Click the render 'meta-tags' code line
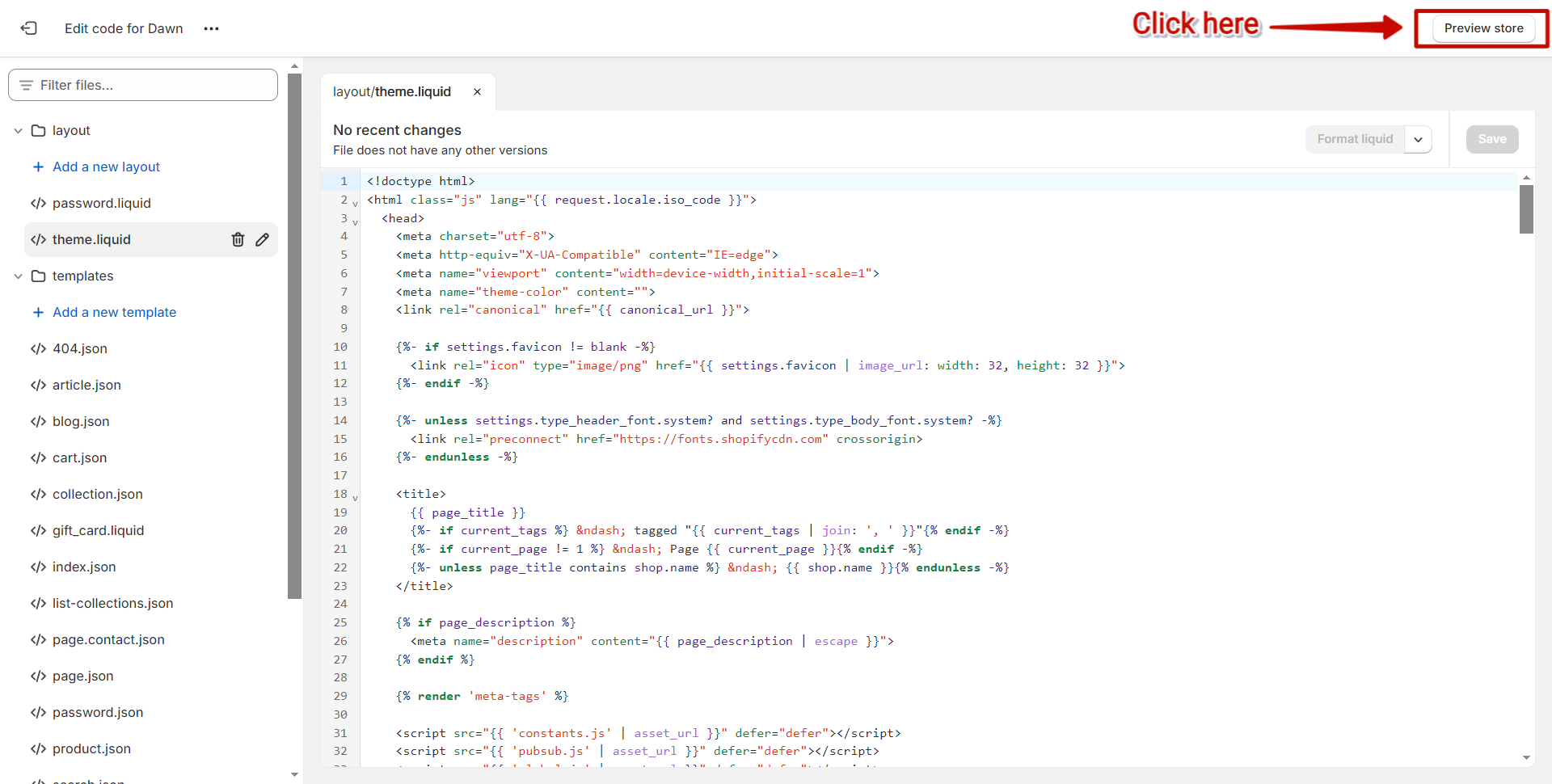 [482, 696]
